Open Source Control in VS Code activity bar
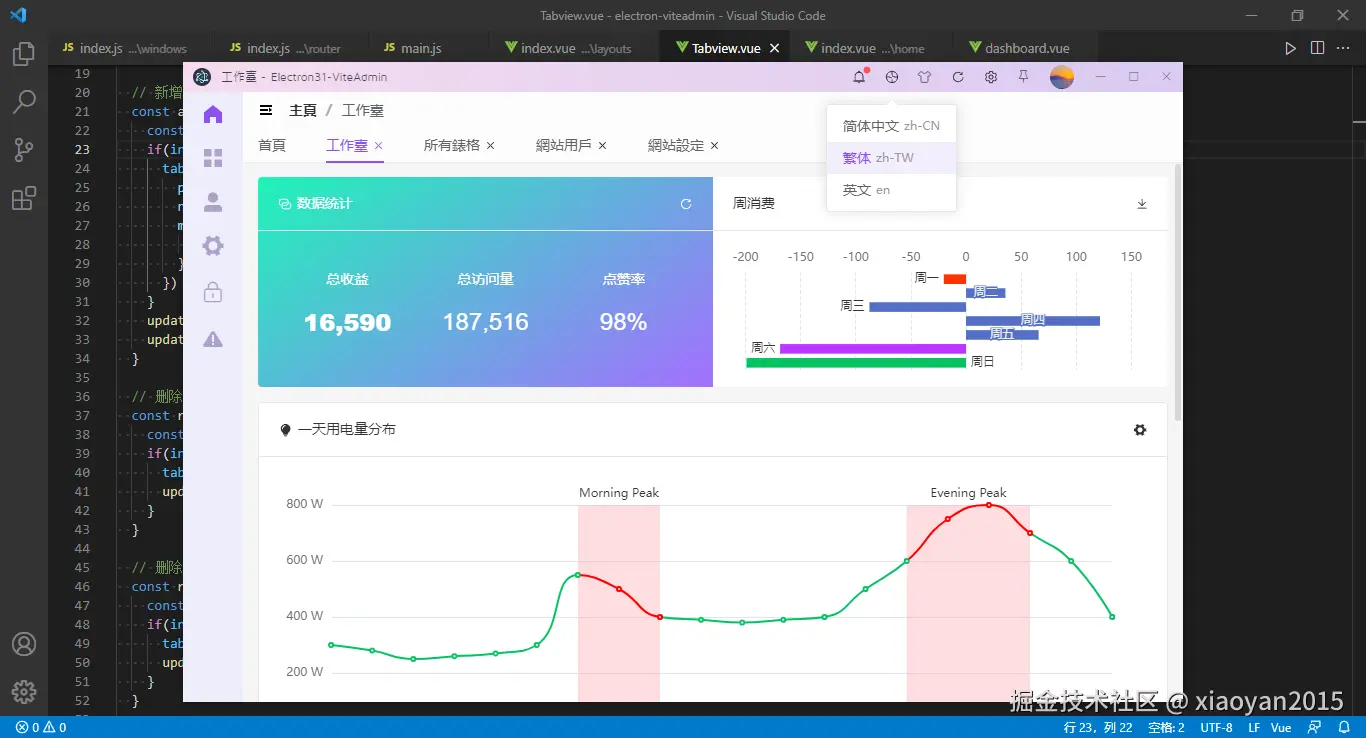1366x738 pixels. point(23,149)
